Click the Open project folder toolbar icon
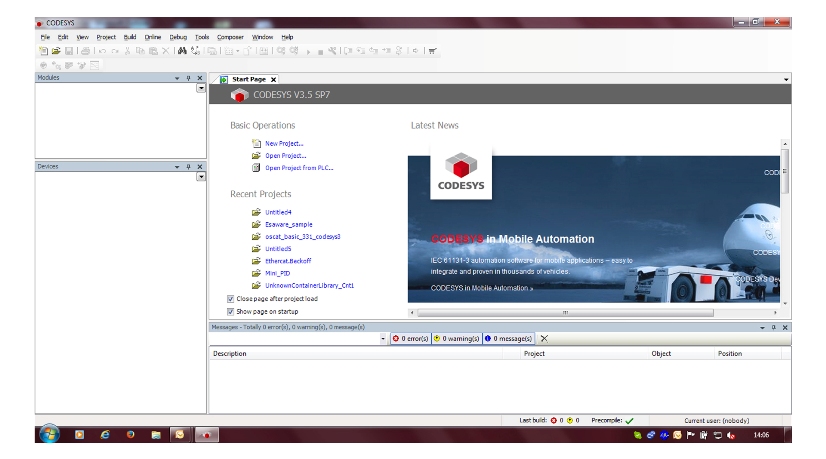826x459 pixels. 56,51
